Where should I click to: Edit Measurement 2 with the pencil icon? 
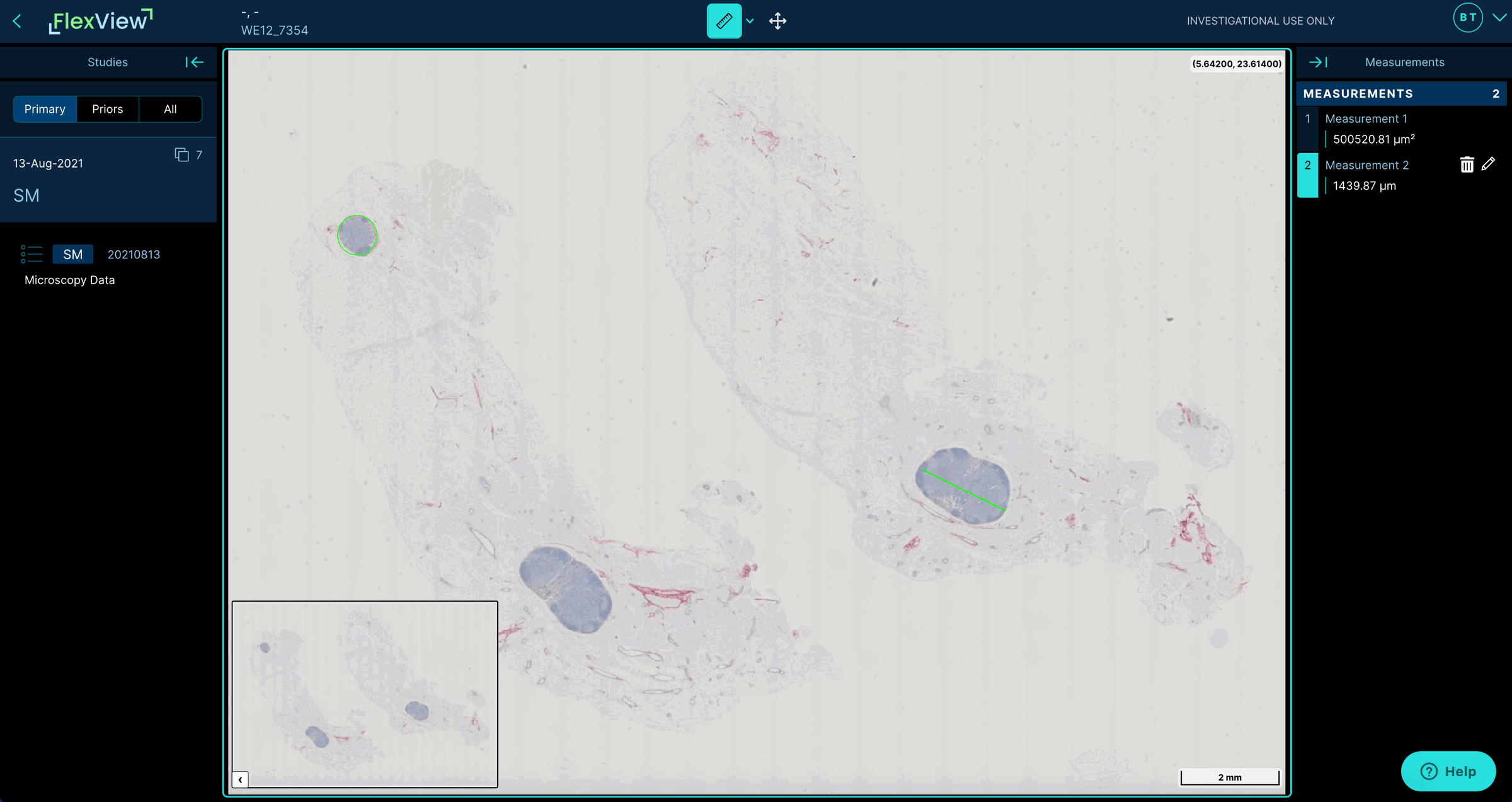click(1489, 164)
